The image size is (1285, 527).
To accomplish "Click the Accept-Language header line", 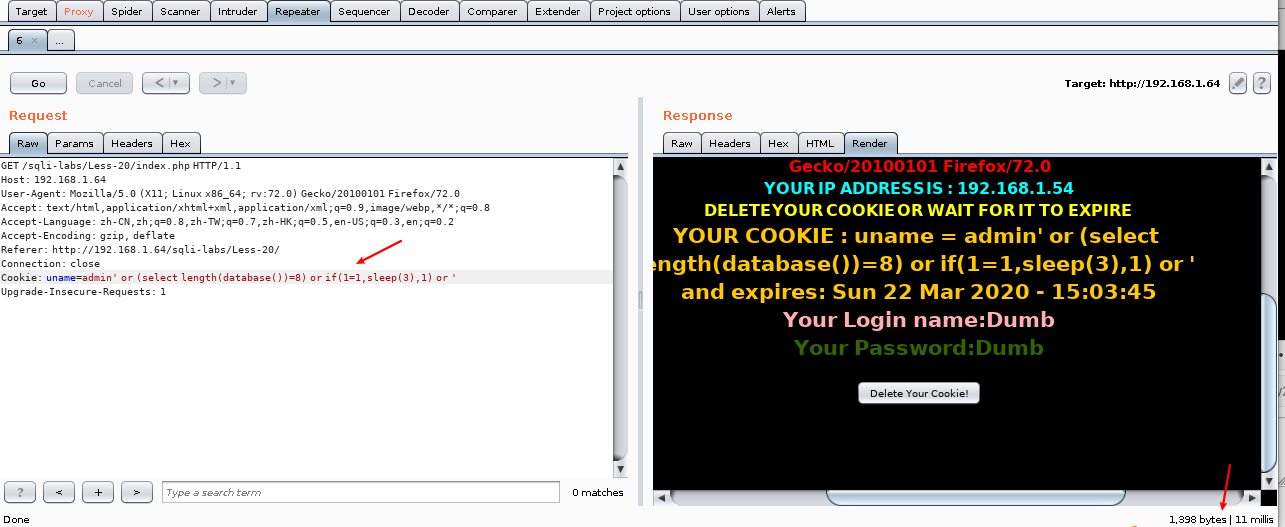I will (x=227, y=221).
